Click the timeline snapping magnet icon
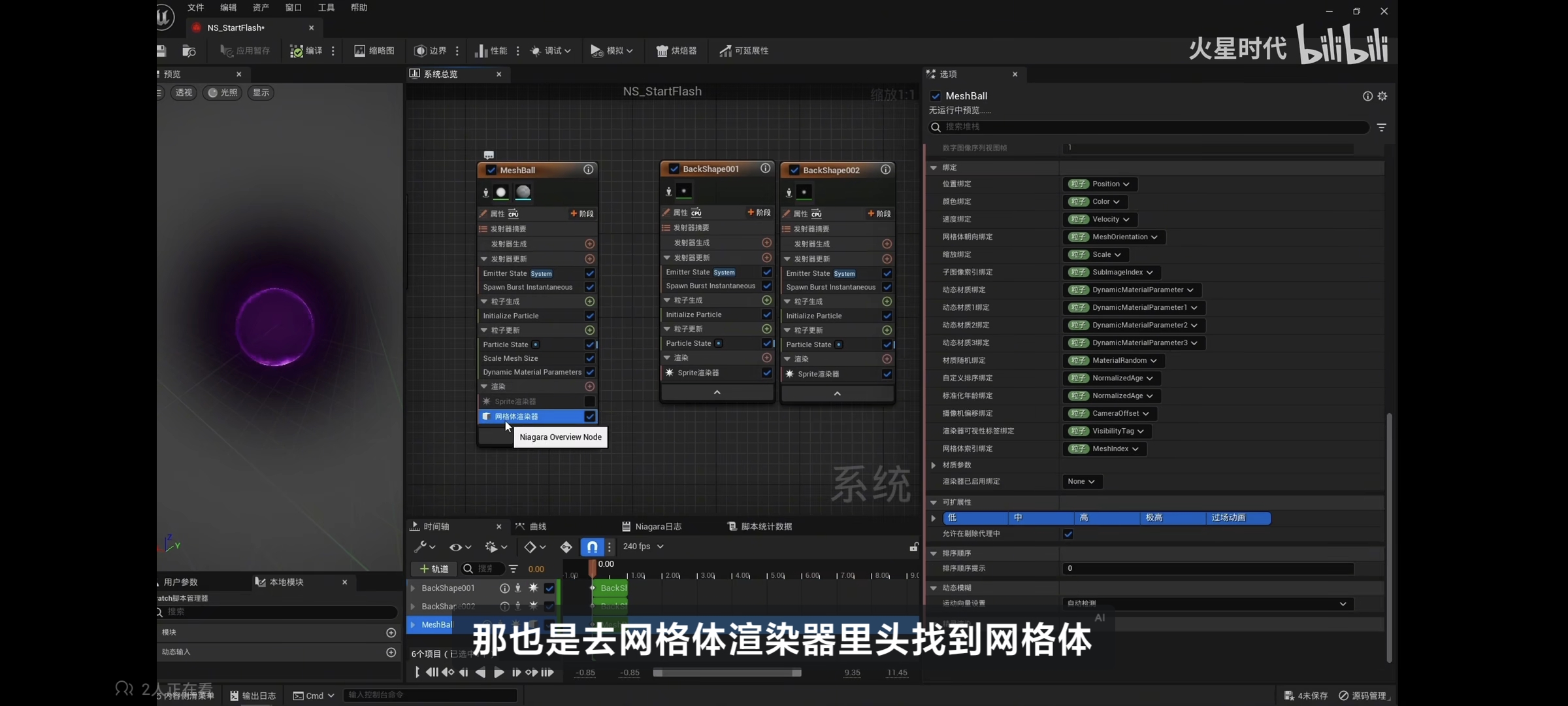The height and width of the screenshot is (706, 1568). tap(592, 546)
